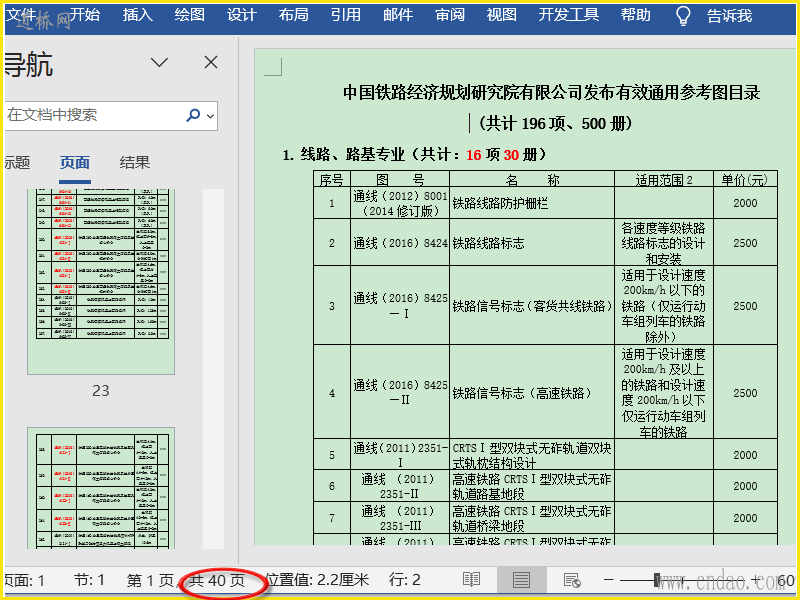The image size is (800, 600).
Task: Go to the 设计 ribbon tab
Action: tap(241, 15)
